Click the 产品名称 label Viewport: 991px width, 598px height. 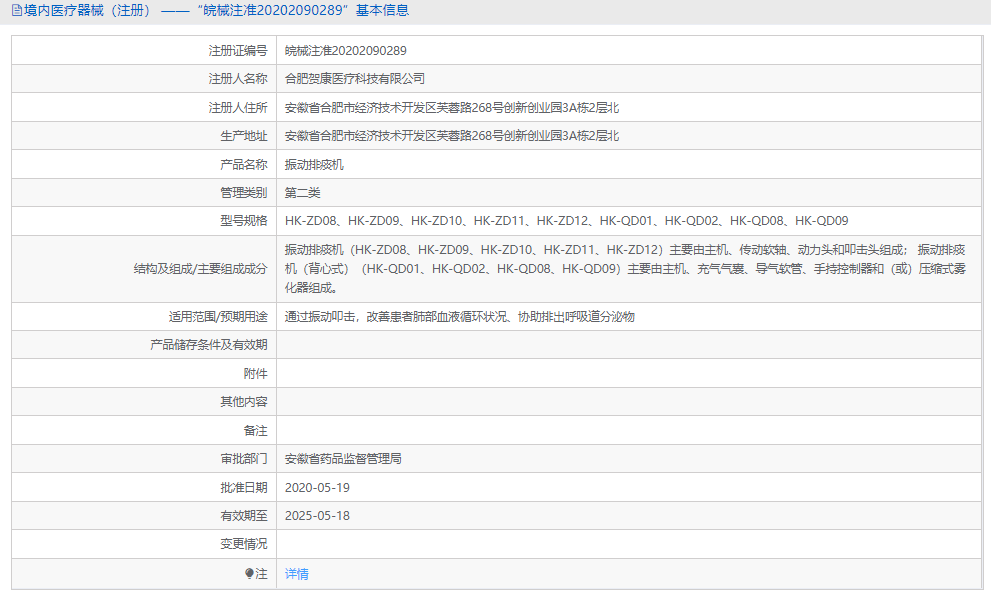[243, 164]
